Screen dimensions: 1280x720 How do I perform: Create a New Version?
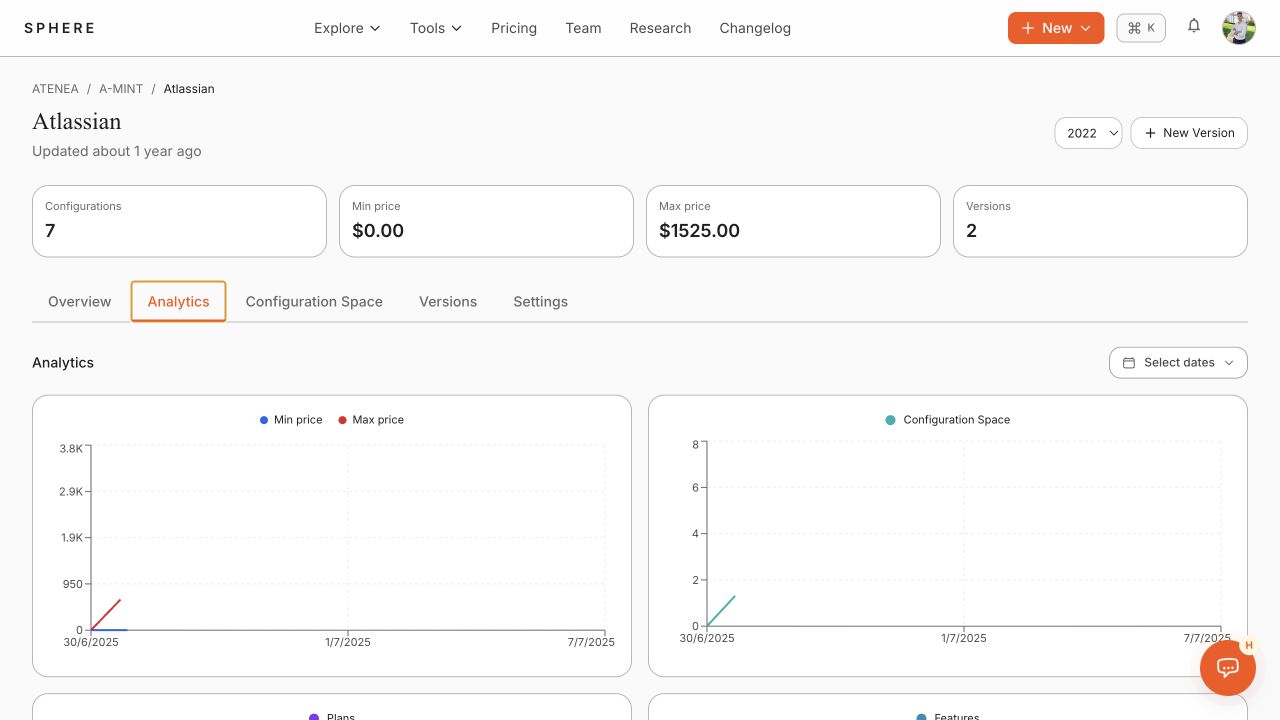[1189, 133]
